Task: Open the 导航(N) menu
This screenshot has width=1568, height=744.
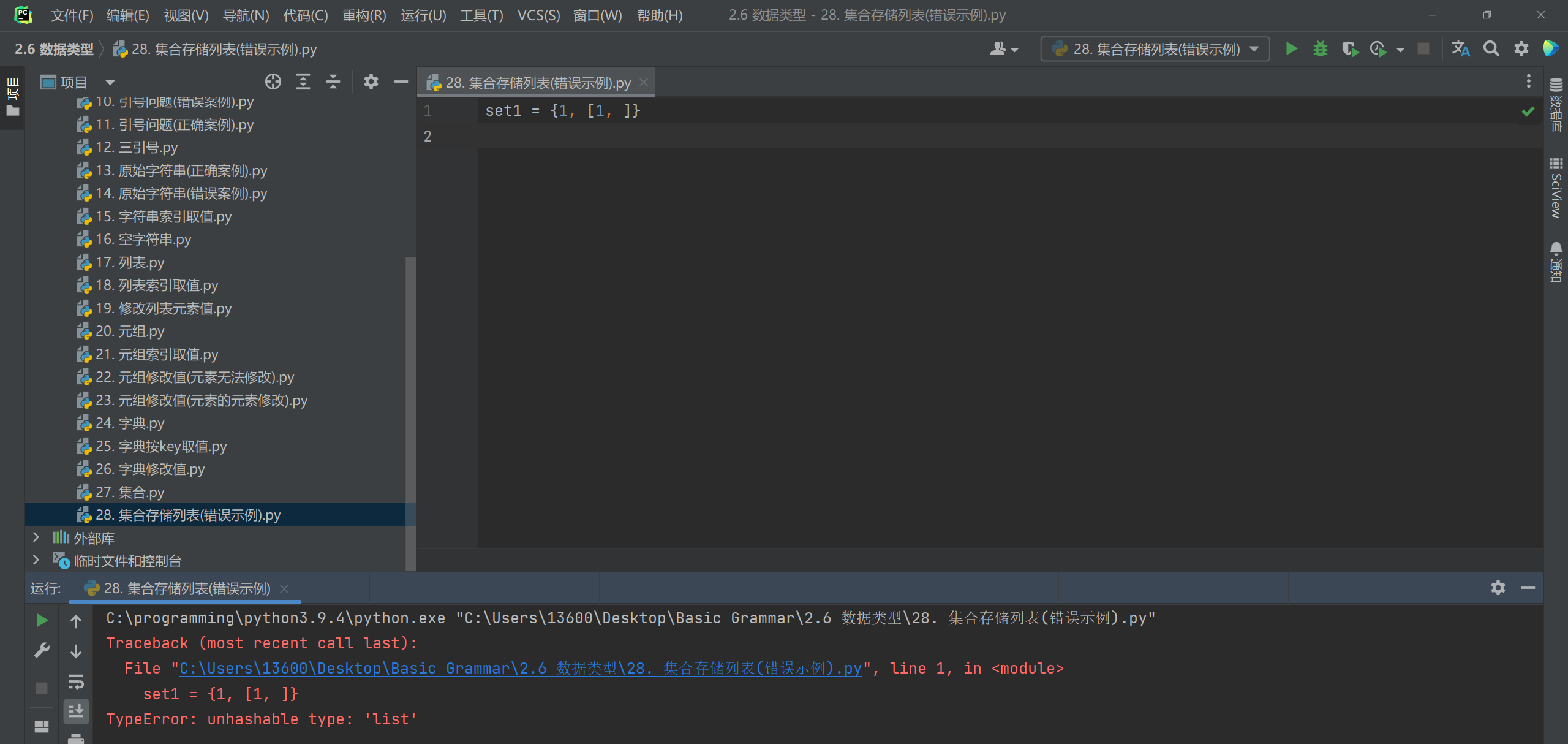Action: click(246, 15)
